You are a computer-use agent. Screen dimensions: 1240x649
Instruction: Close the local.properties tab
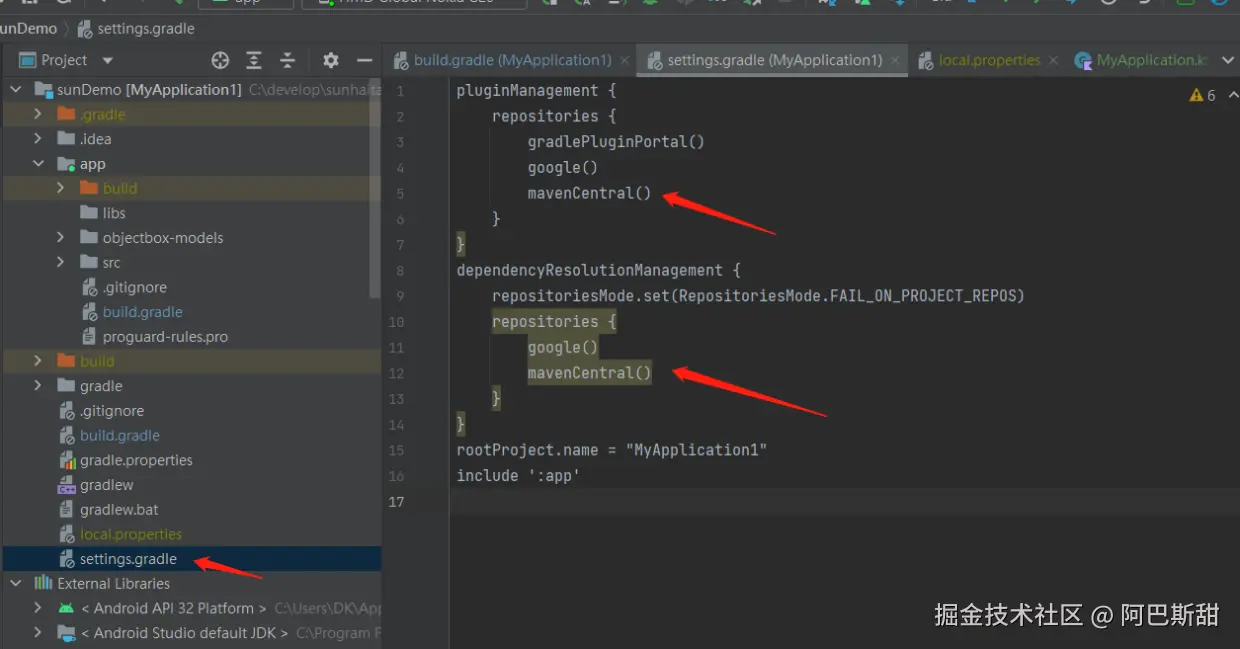point(1054,61)
